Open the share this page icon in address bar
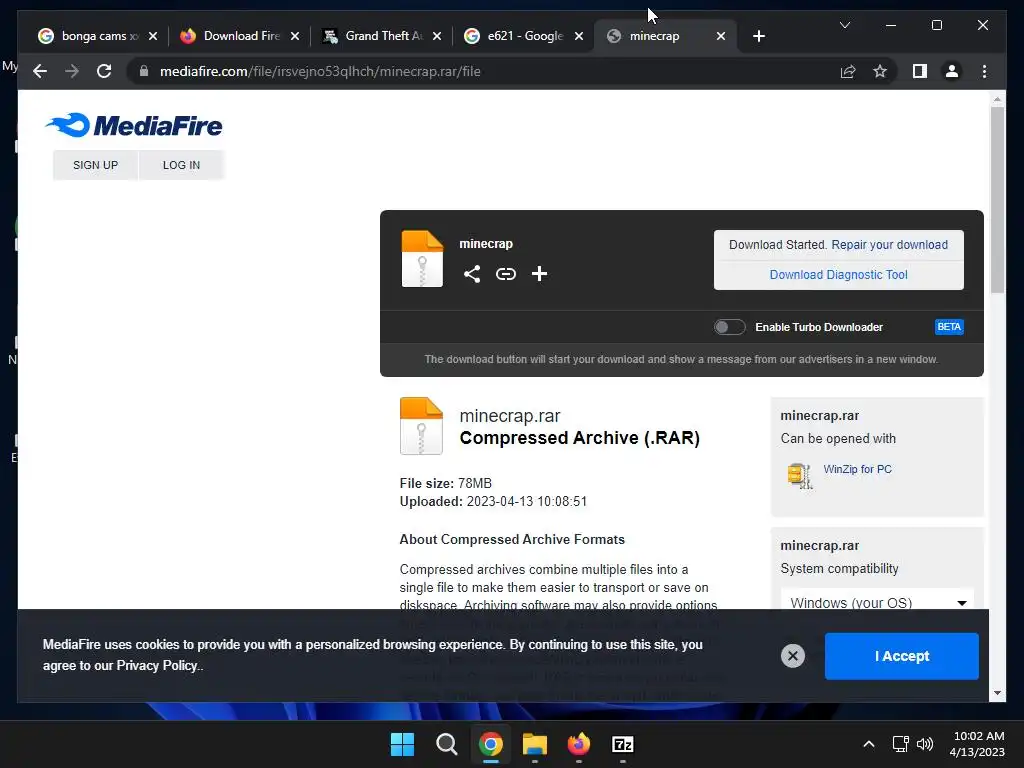Screen dimensions: 1024x768 coord(848,71)
